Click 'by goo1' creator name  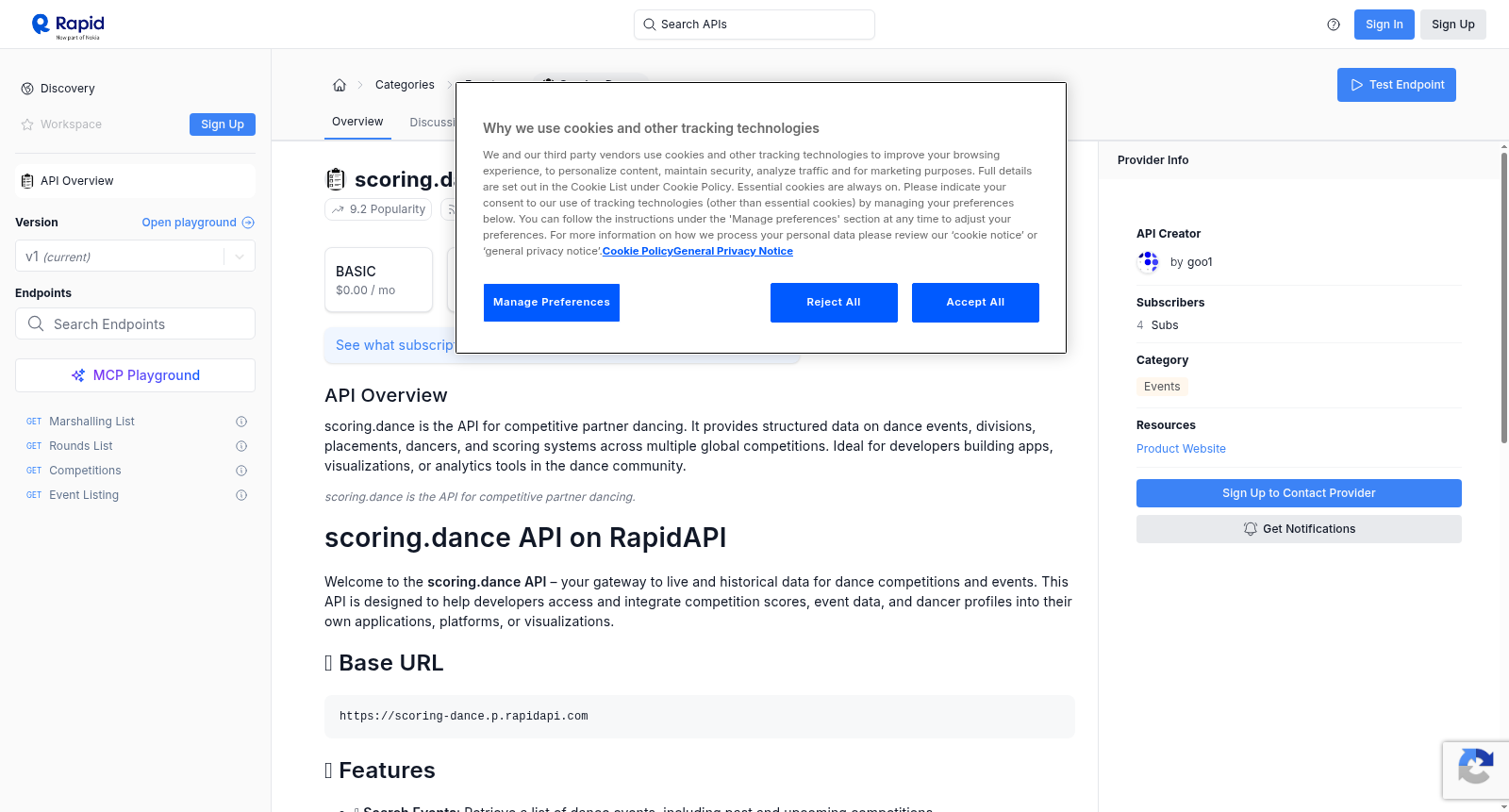(x=1191, y=262)
